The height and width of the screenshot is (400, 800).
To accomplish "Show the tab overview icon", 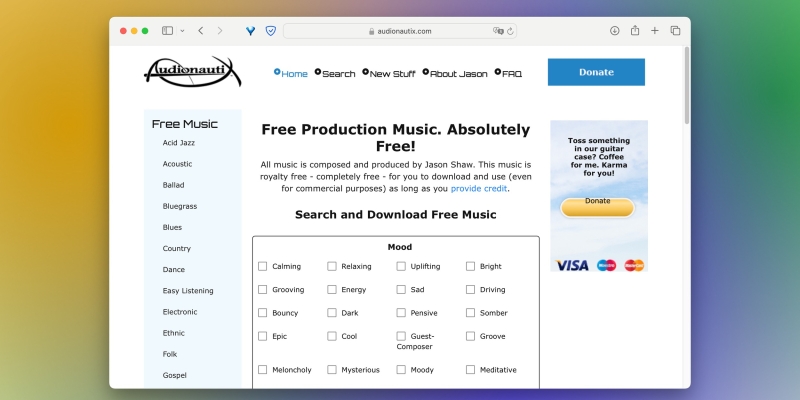I will pos(675,31).
